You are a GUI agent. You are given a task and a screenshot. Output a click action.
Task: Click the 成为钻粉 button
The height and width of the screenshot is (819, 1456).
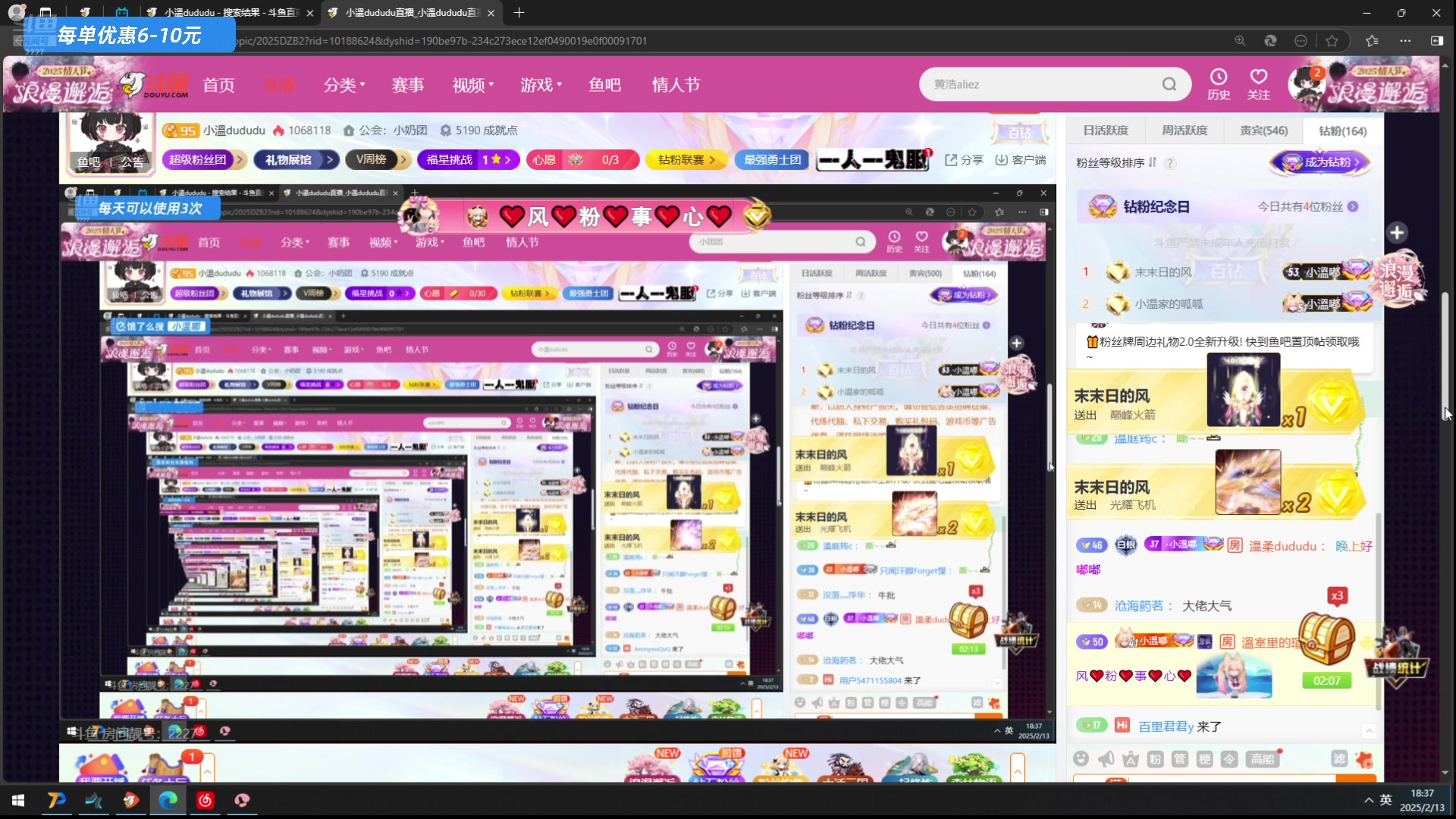pos(1322,162)
